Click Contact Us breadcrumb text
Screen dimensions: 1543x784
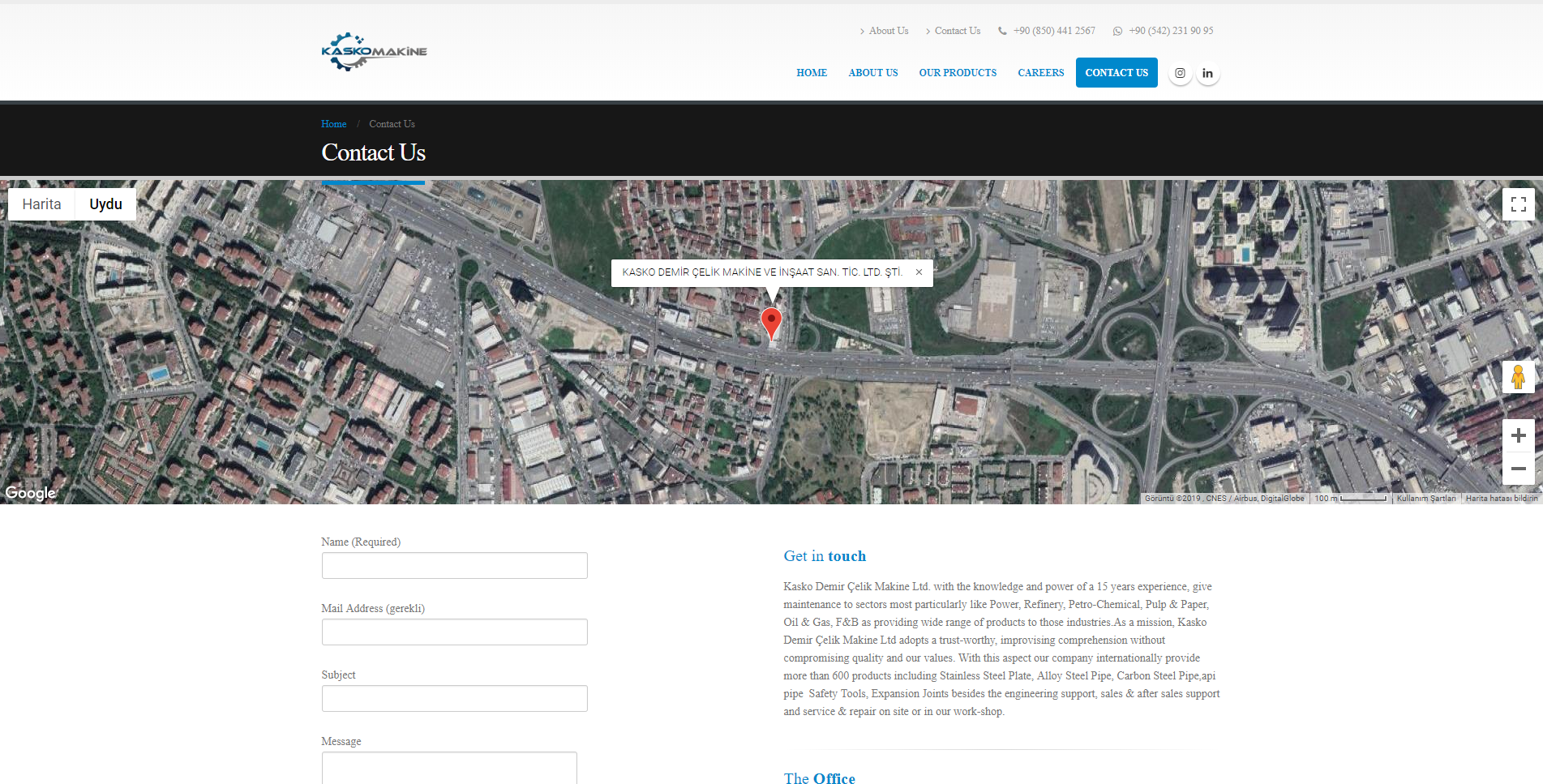point(392,124)
